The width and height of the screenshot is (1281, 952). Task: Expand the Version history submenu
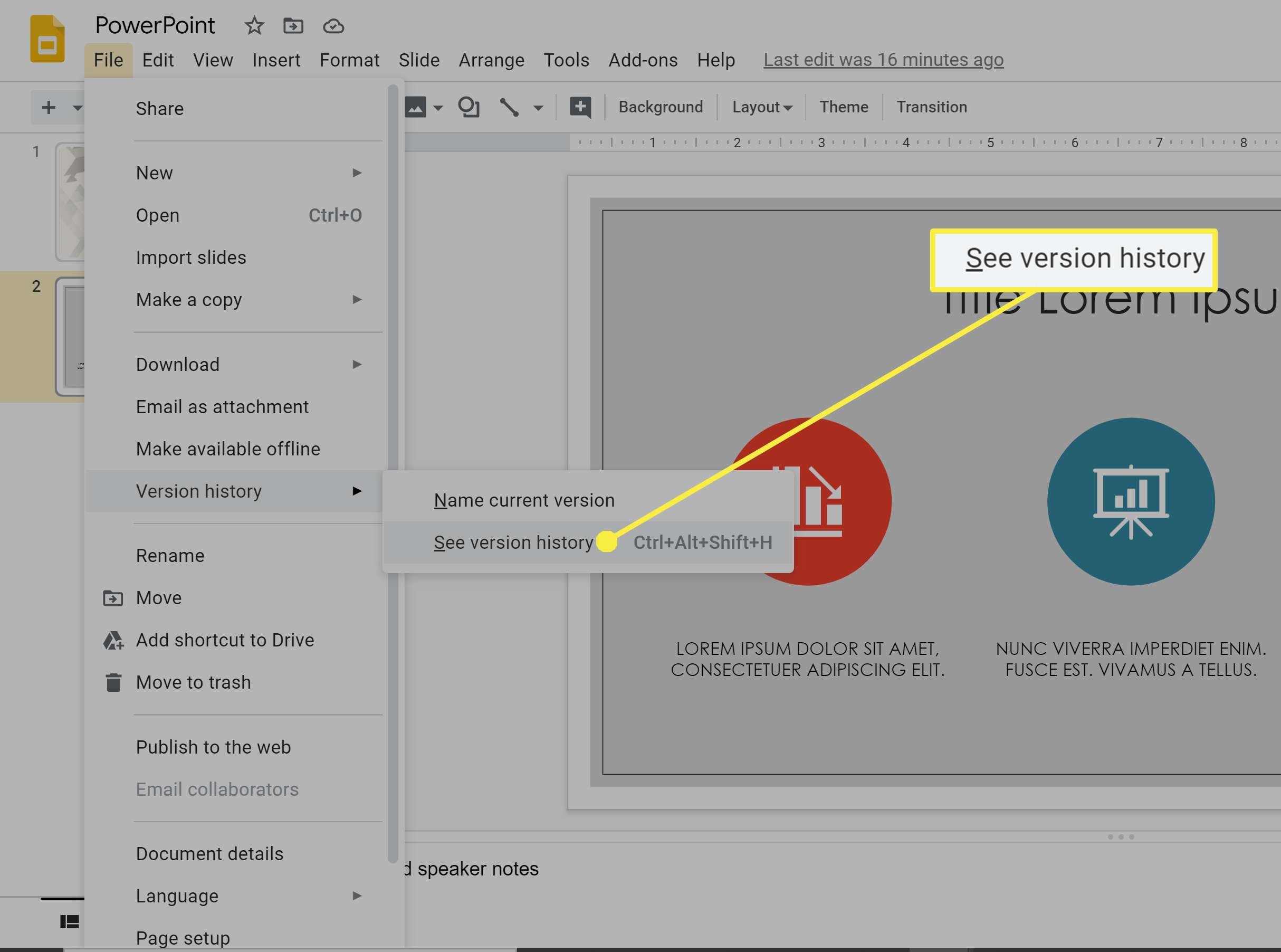click(235, 491)
